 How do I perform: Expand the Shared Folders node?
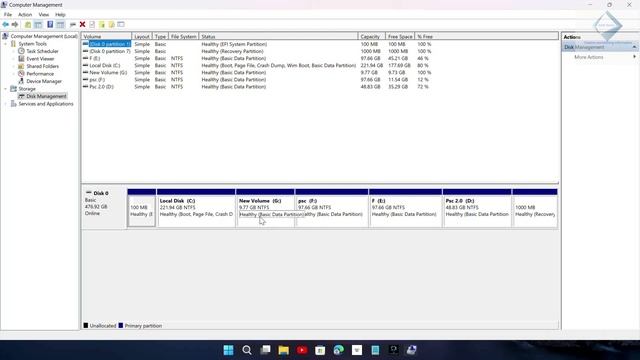pyautogui.click(x=13, y=66)
